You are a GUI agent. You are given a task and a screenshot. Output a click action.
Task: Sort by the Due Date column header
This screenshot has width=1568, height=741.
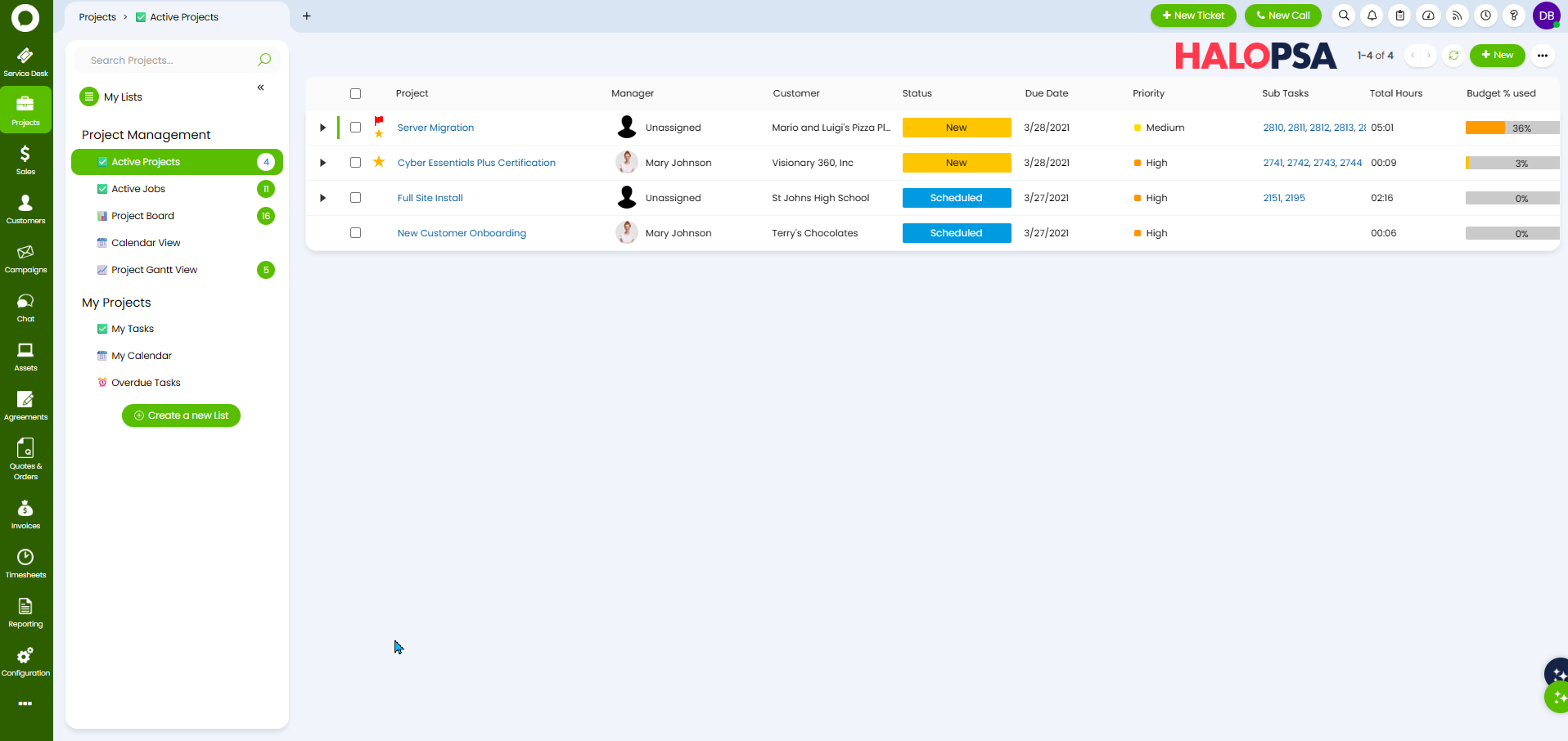point(1047,93)
